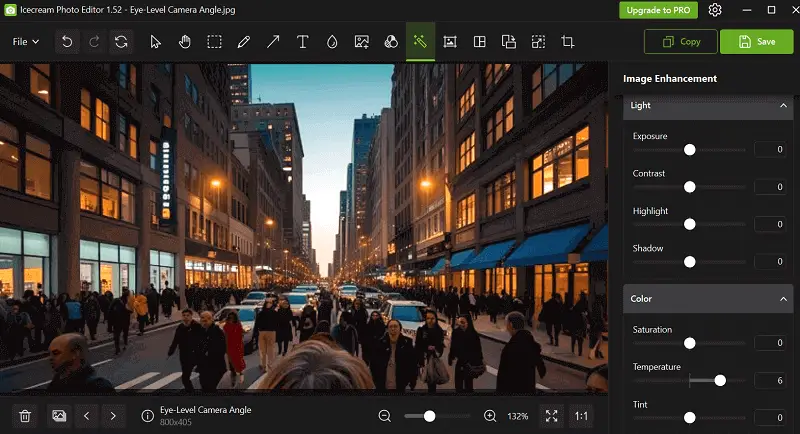Zoom in with the plus magnifier
The height and width of the screenshot is (434, 800).
(x=490, y=416)
